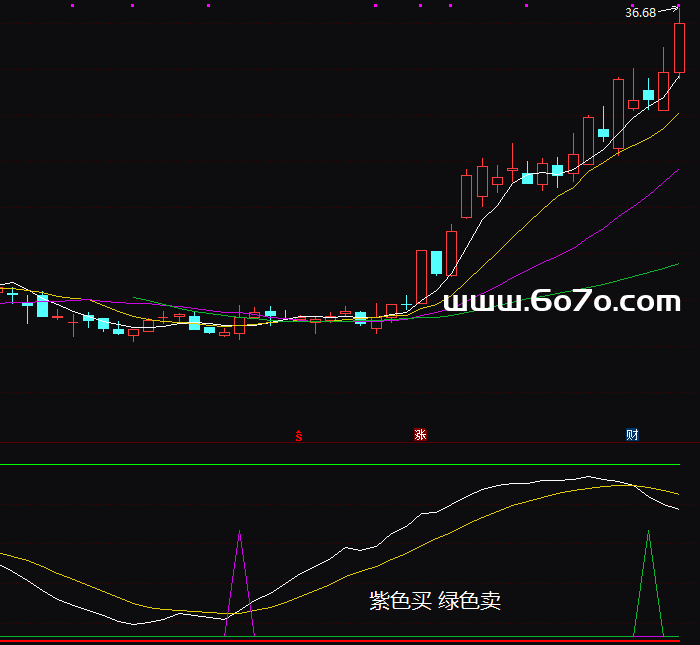The width and height of the screenshot is (700, 645).
Task: Click the red dollar sign event marker
Action: click(x=298, y=435)
